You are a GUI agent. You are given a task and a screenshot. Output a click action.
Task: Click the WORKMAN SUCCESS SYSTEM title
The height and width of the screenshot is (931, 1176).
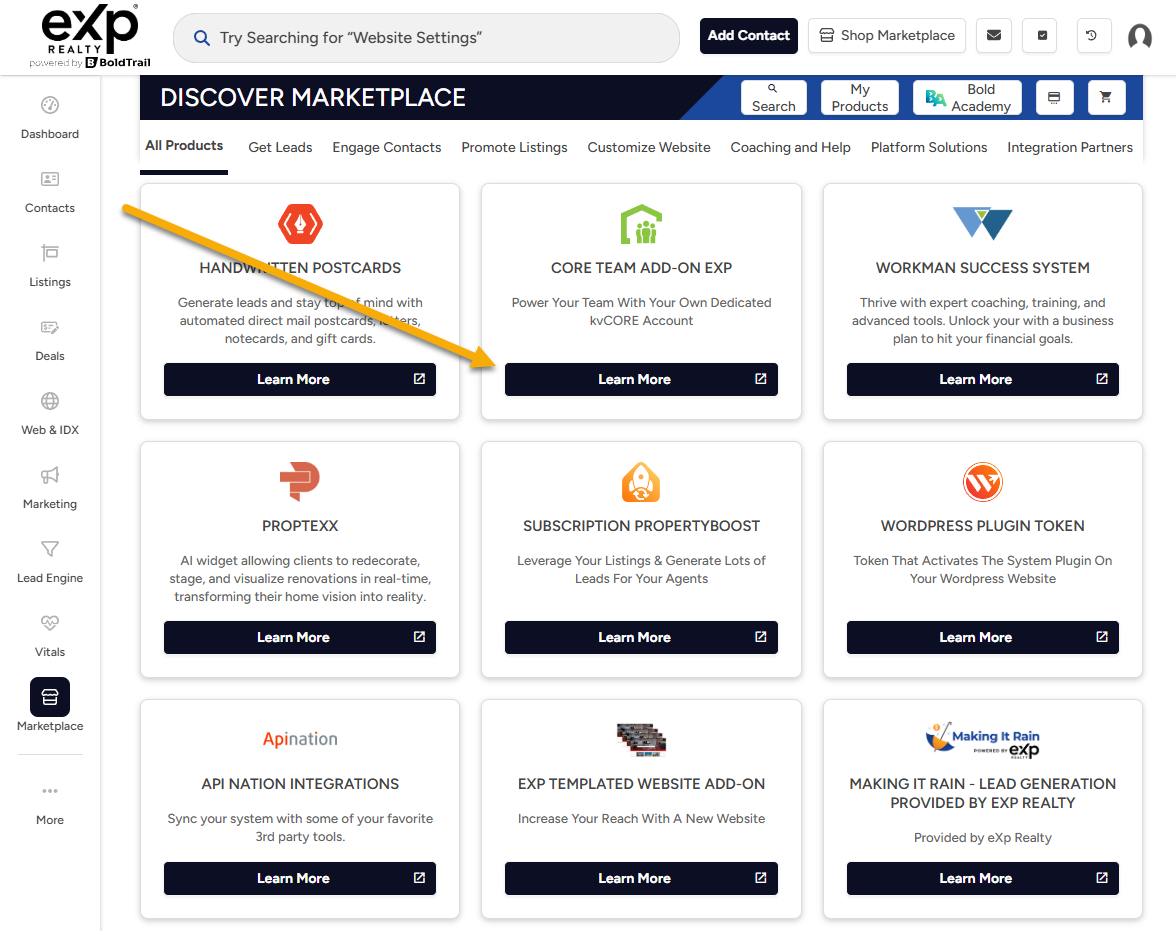[x=982, y=268]
